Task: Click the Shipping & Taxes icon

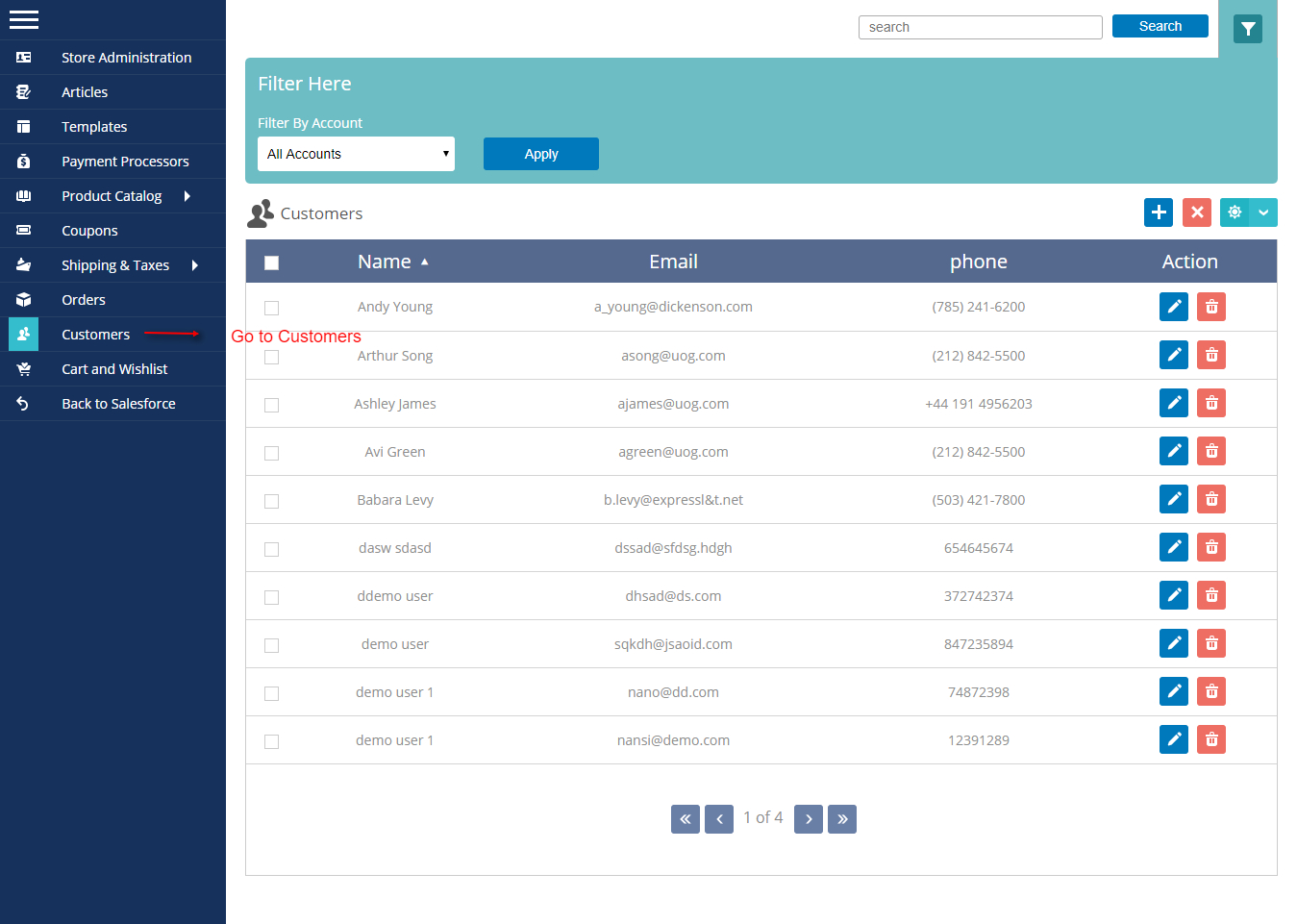Action: coord(23,265)
